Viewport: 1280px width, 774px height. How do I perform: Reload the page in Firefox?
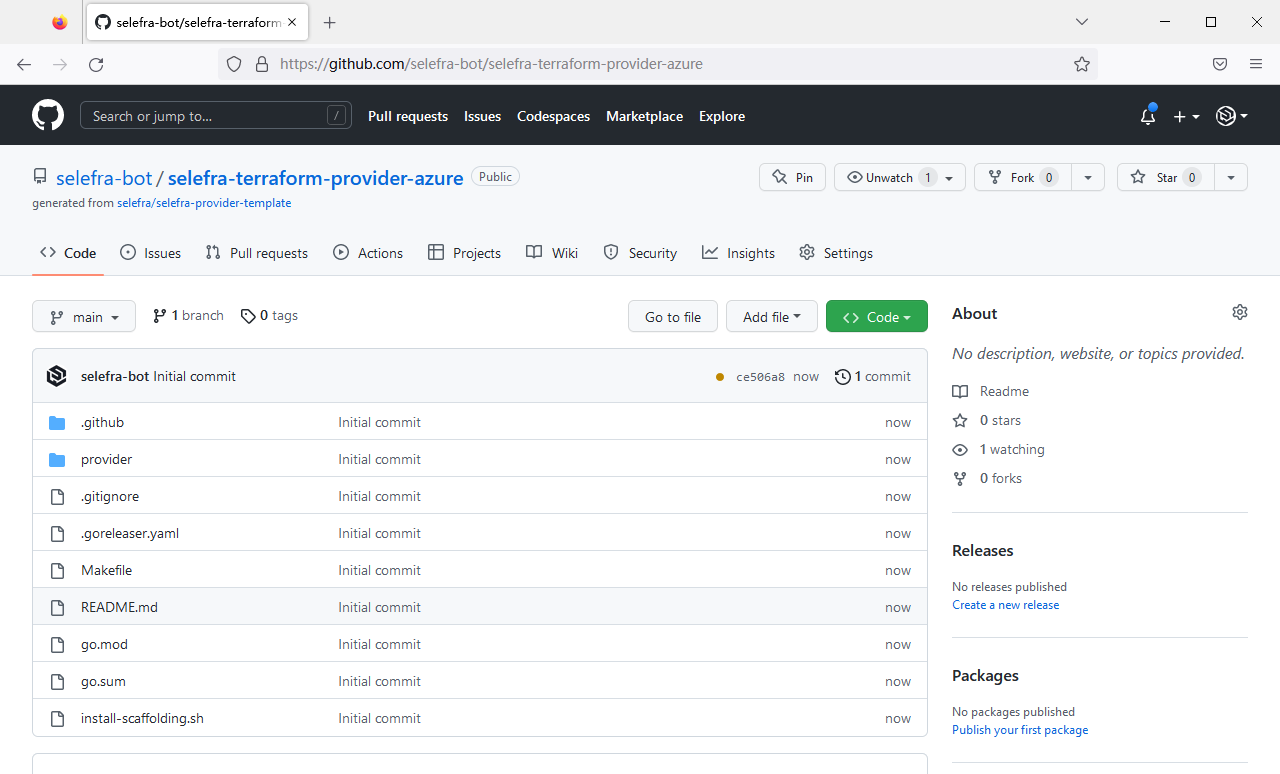[x=96, y=64]
